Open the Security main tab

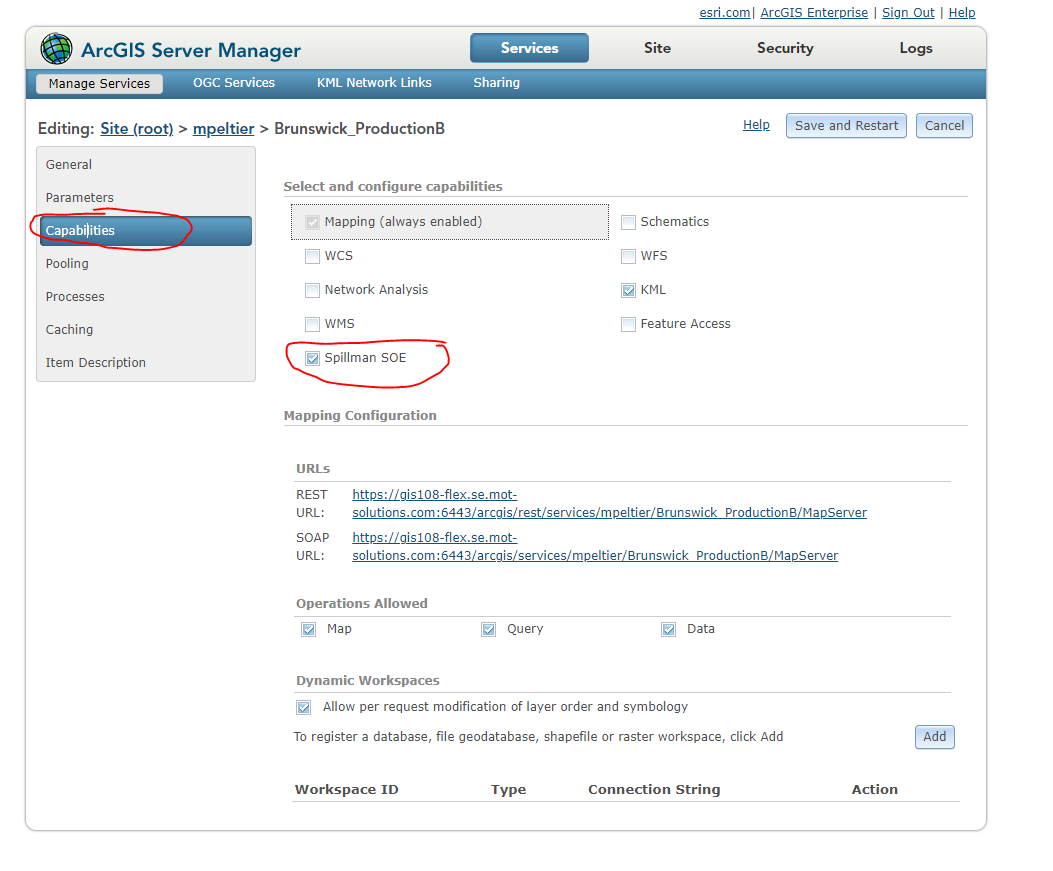785,48
